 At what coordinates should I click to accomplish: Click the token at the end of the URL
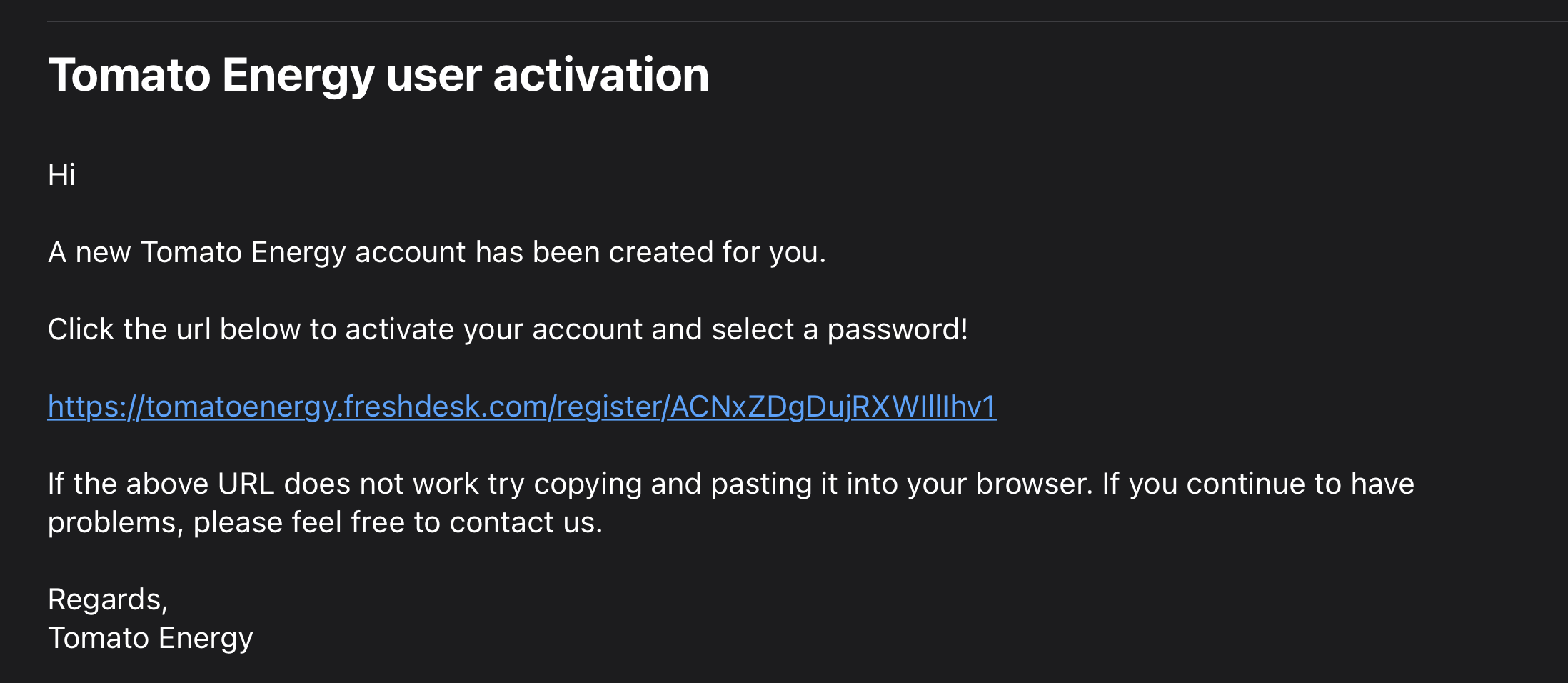click(833, 407)
